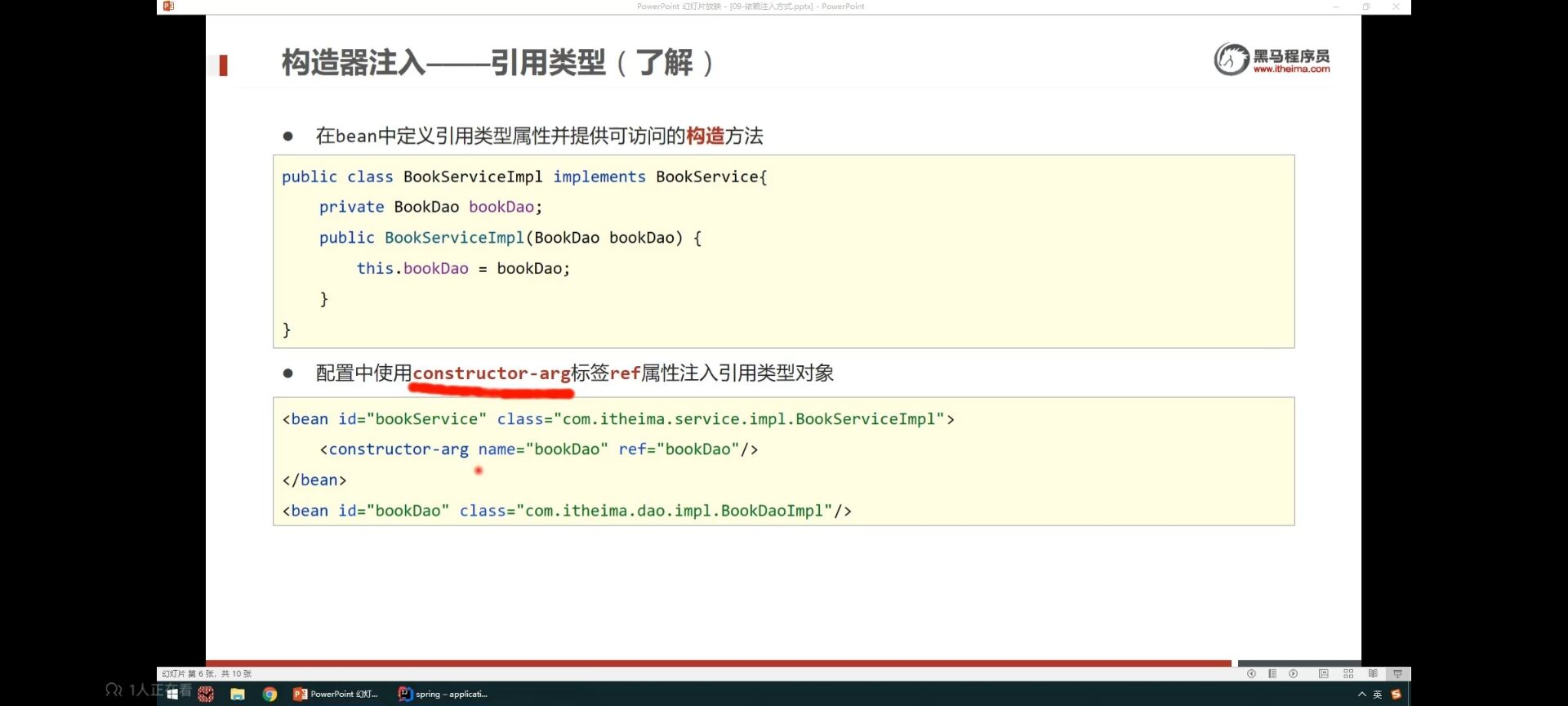Open the slide list menu icon
This screenshot has width=1568, height=706.
click(1272, 674)
